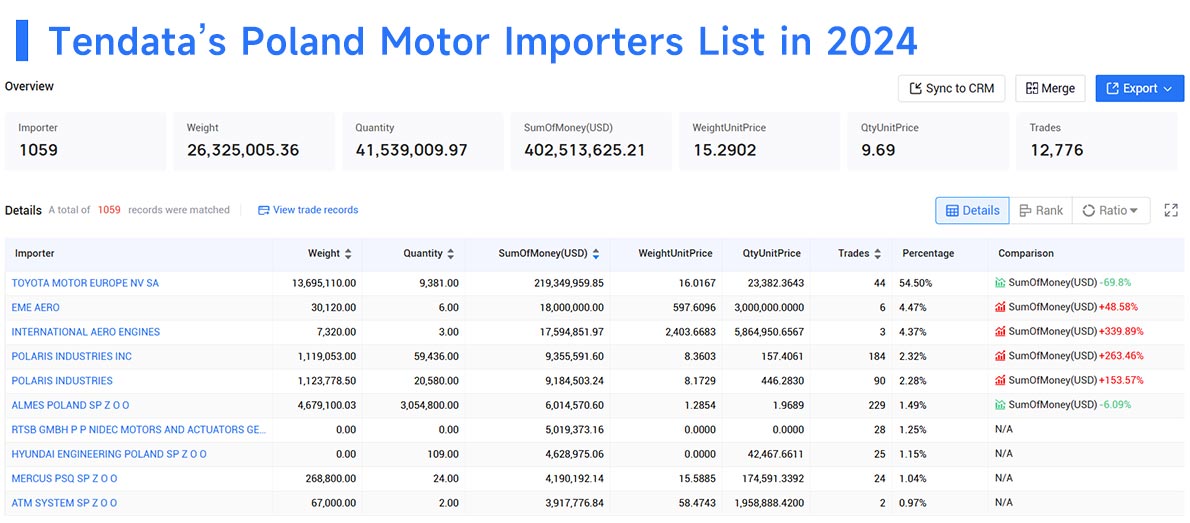Open the View trade records link

(308, 210)
